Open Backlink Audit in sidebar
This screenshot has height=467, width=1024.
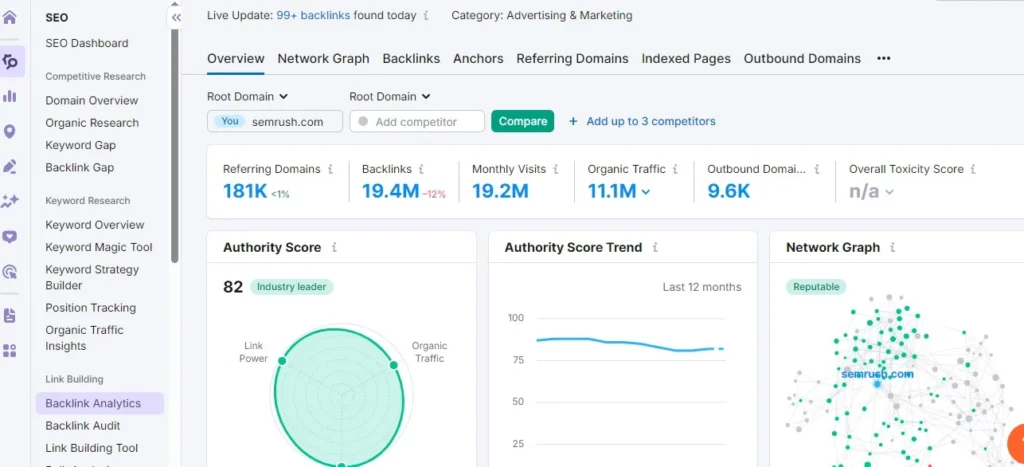pyautogui.click(x=83, y=426)
